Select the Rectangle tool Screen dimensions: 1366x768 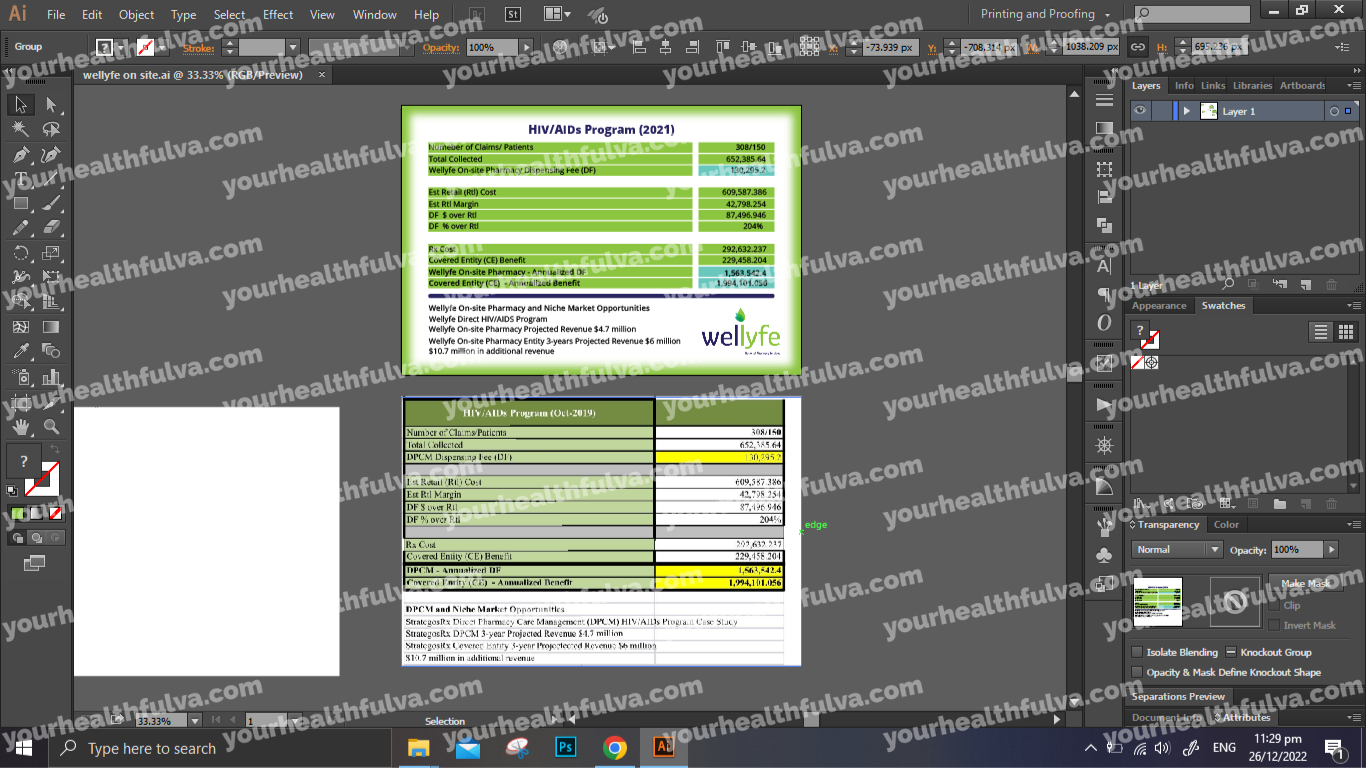[20, 202]
